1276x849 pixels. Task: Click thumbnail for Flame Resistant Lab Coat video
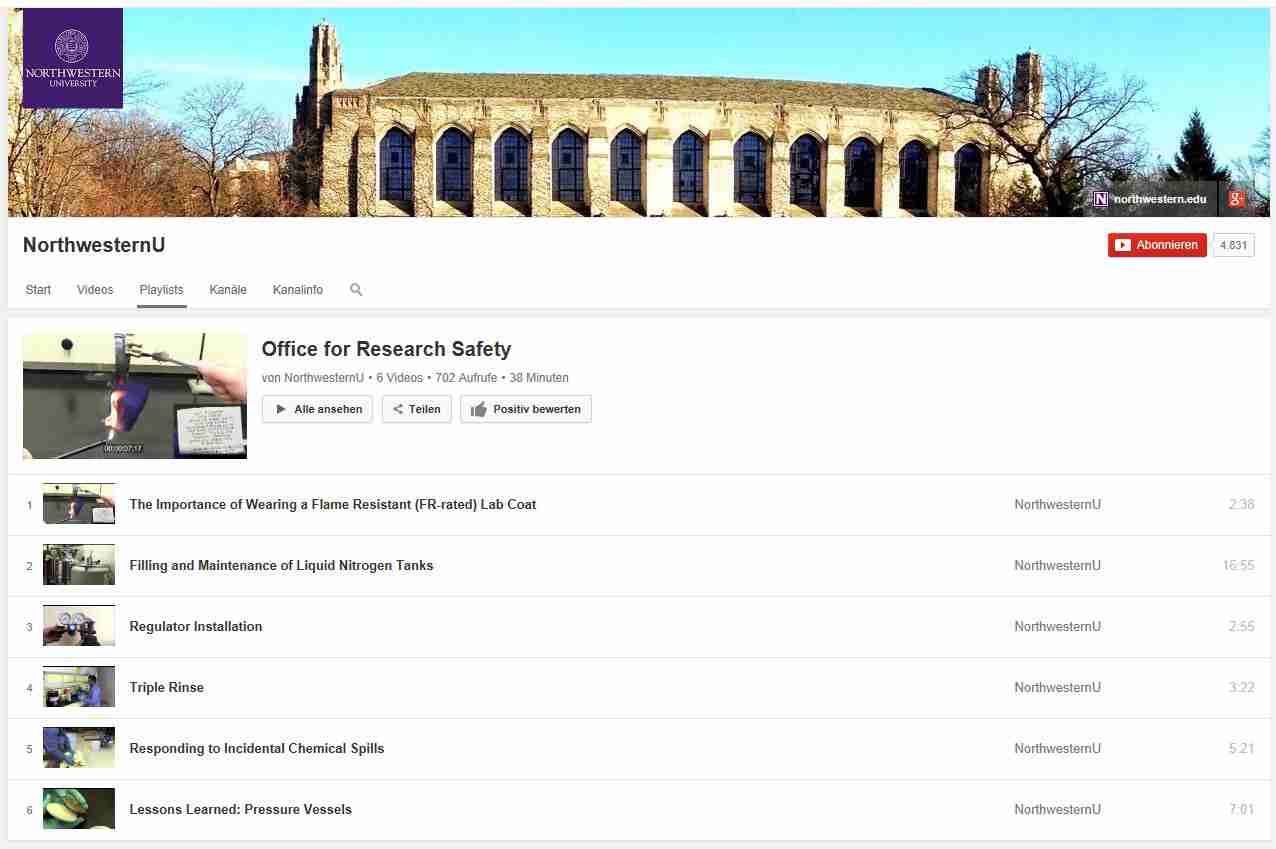click(79, 504)
